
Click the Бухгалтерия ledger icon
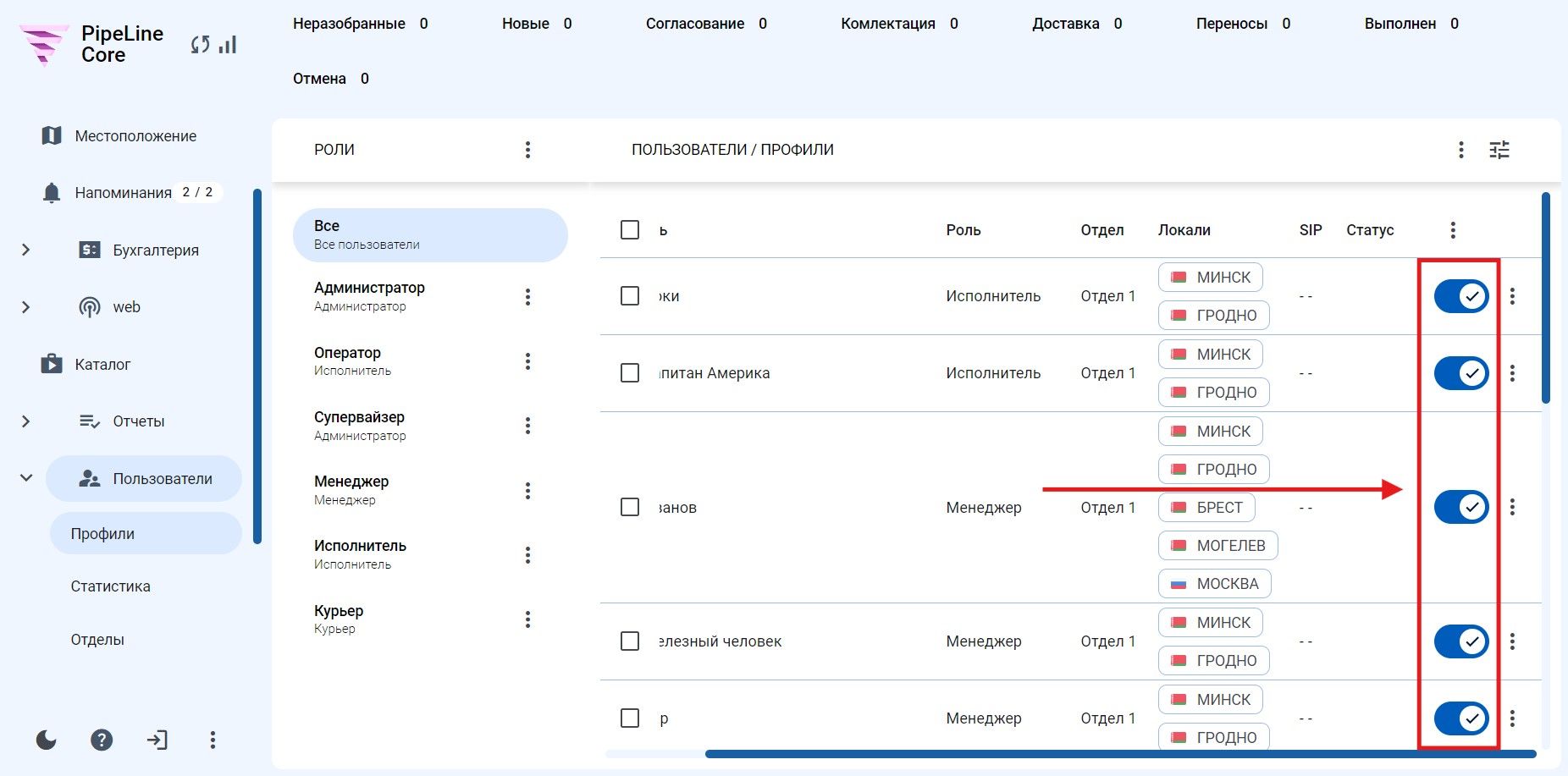[90, 250]
